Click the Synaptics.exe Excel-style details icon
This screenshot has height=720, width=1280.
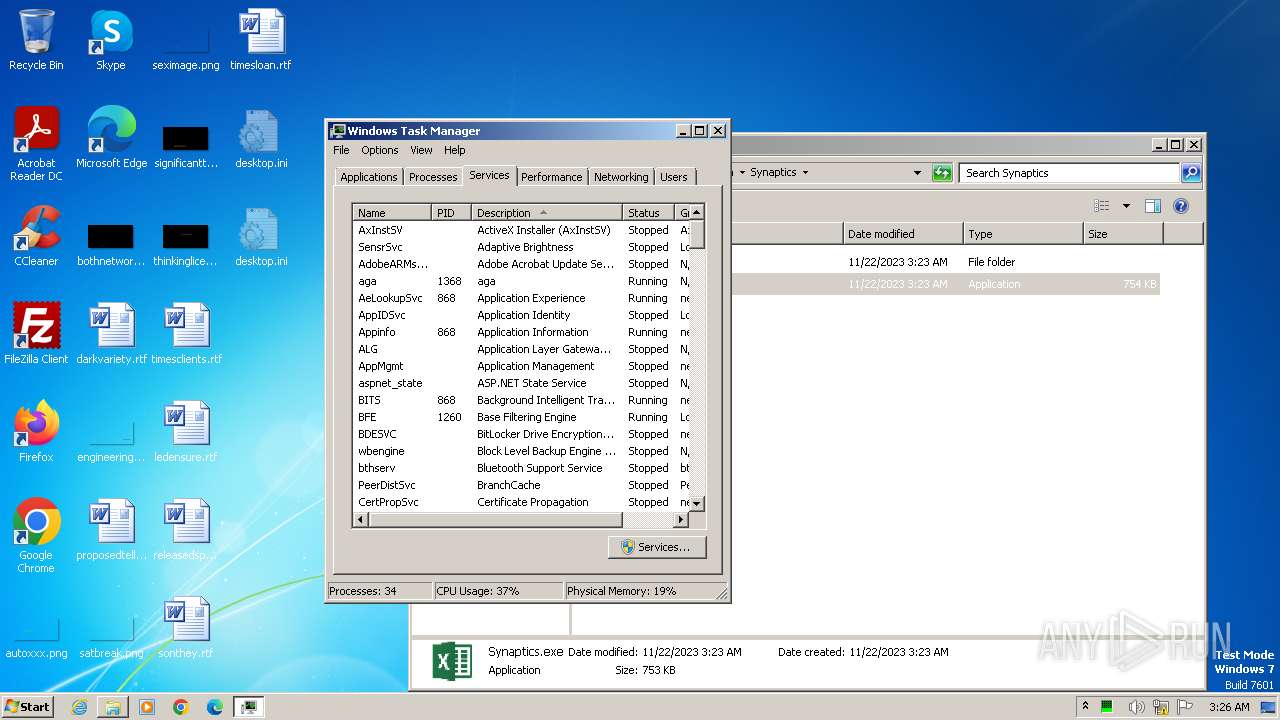[x=452, y=661]
